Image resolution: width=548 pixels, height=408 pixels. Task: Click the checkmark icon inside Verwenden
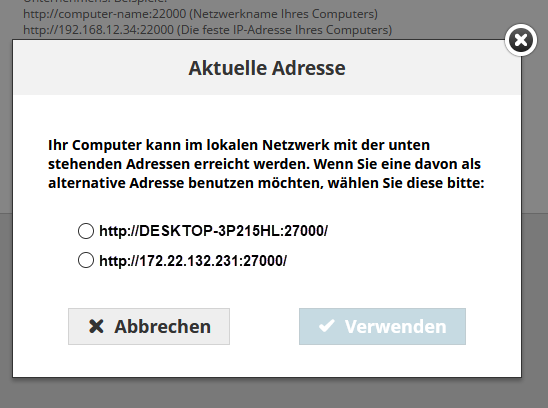click(x=327, y=326)
